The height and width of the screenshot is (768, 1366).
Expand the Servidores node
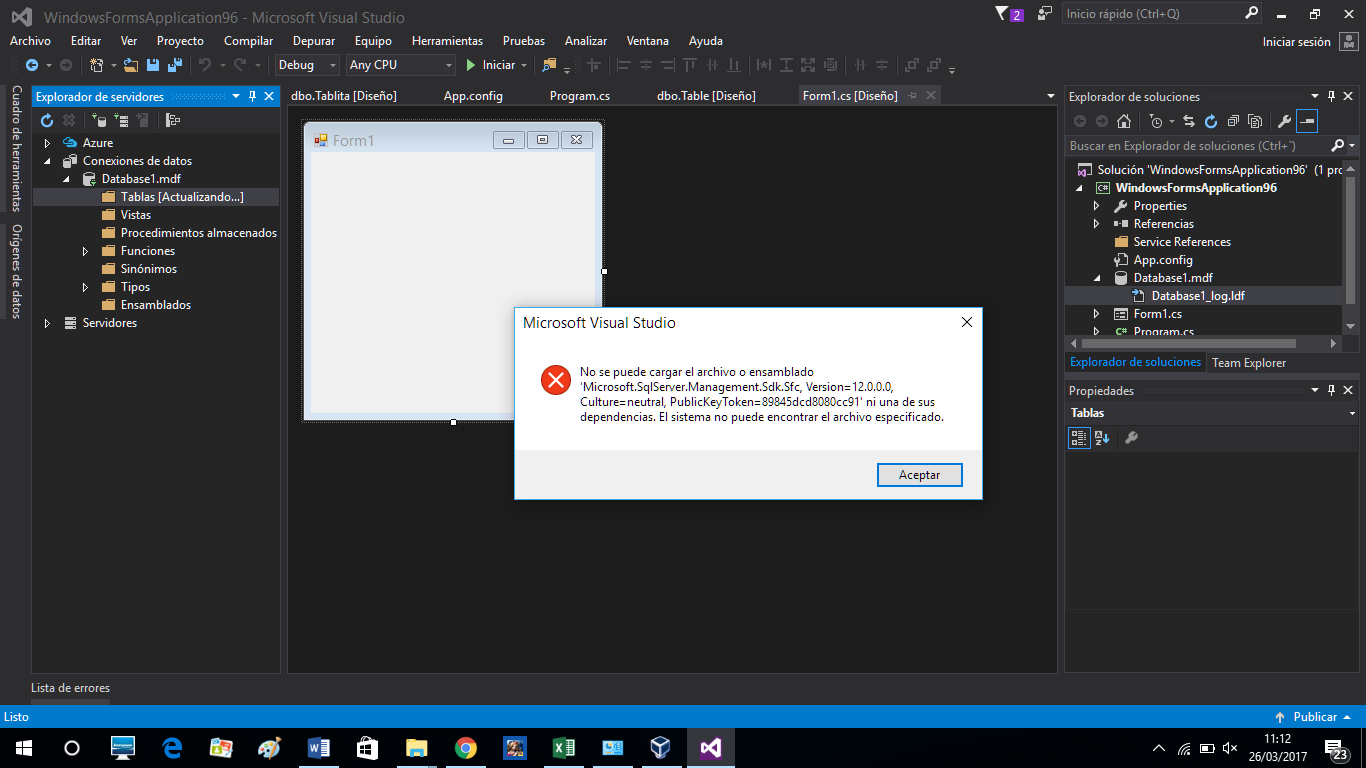coord(47,323)
